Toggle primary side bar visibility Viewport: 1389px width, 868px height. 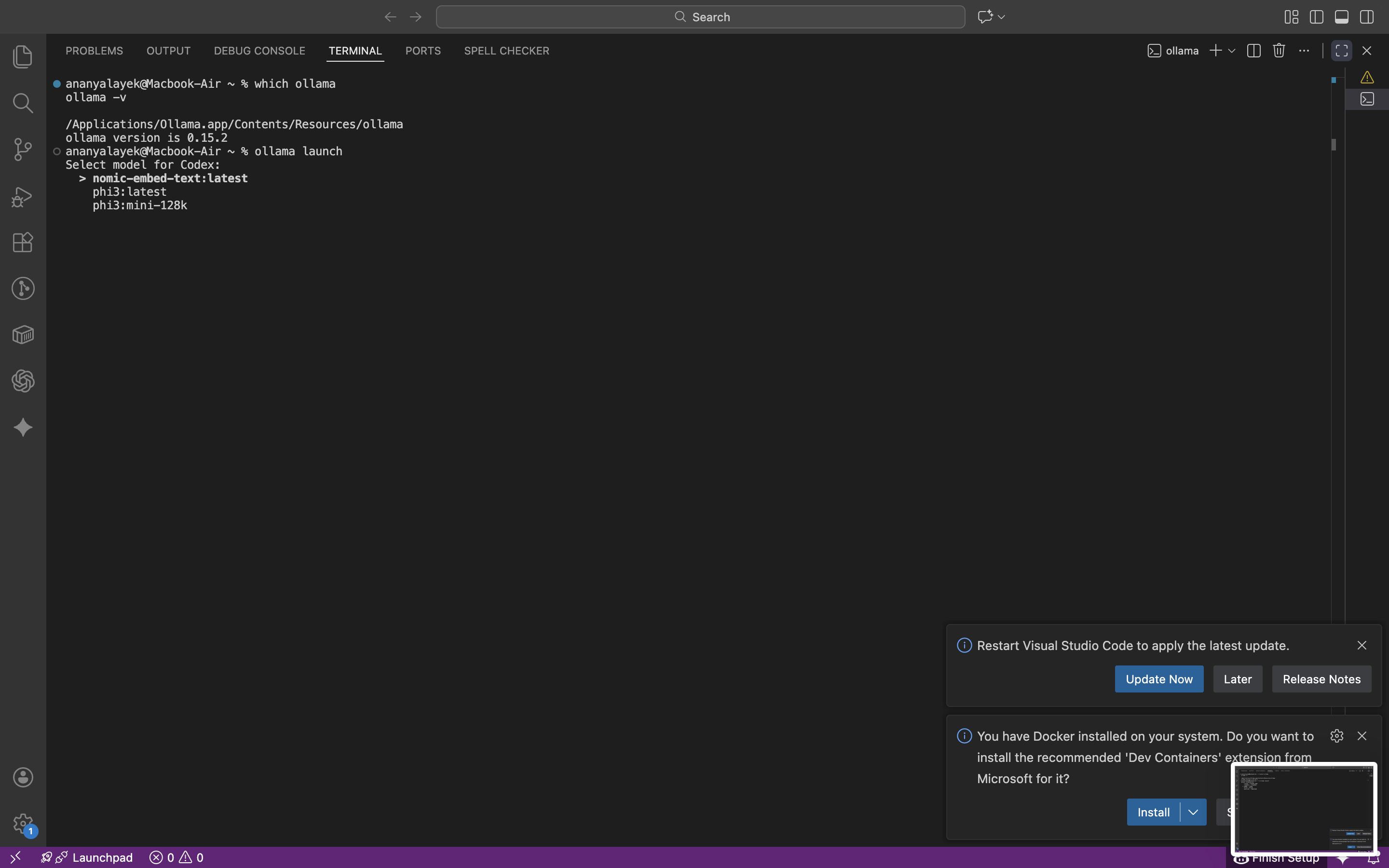(x=1317, y=17)
